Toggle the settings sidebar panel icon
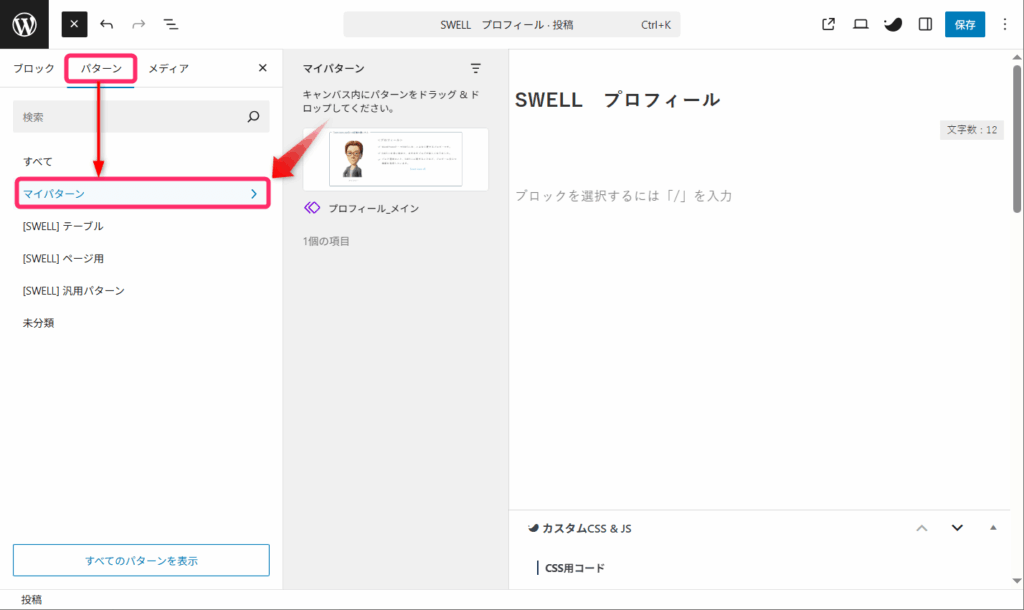1024x610 pixels. click(925, 24)
